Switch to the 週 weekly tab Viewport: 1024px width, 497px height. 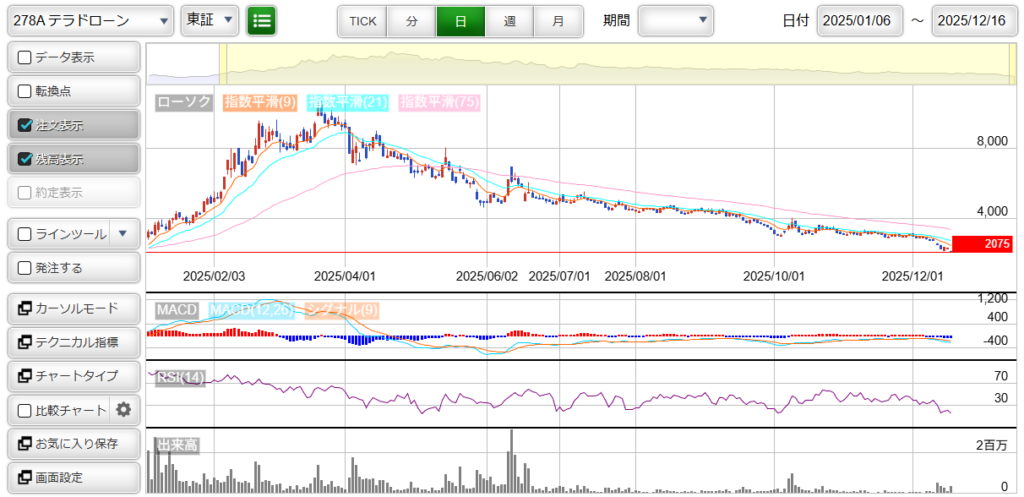(510, 20)
